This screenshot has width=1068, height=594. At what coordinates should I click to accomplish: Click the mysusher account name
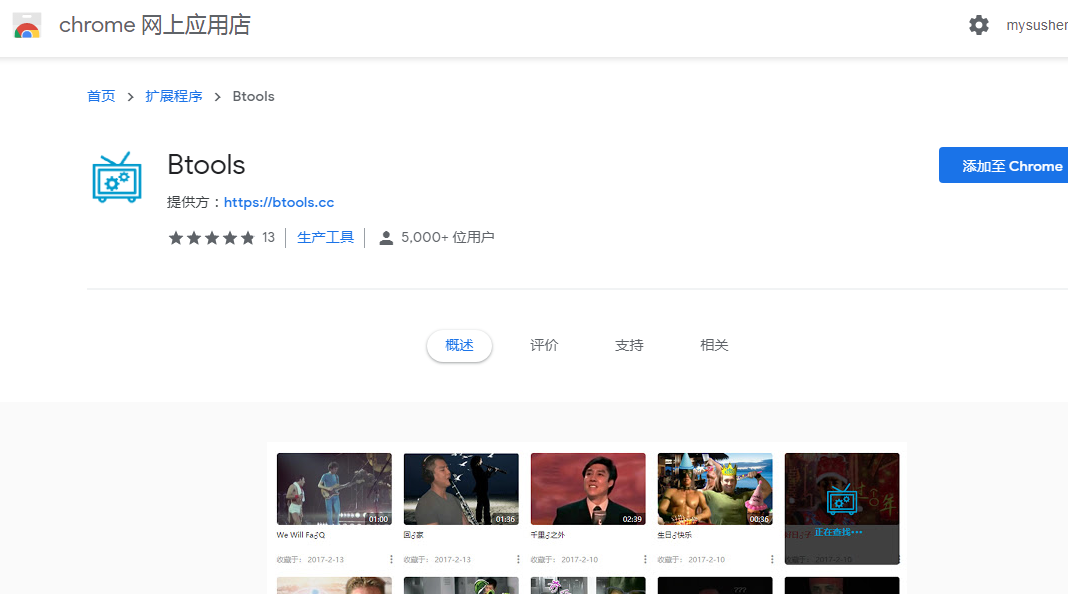[1037, 25]
